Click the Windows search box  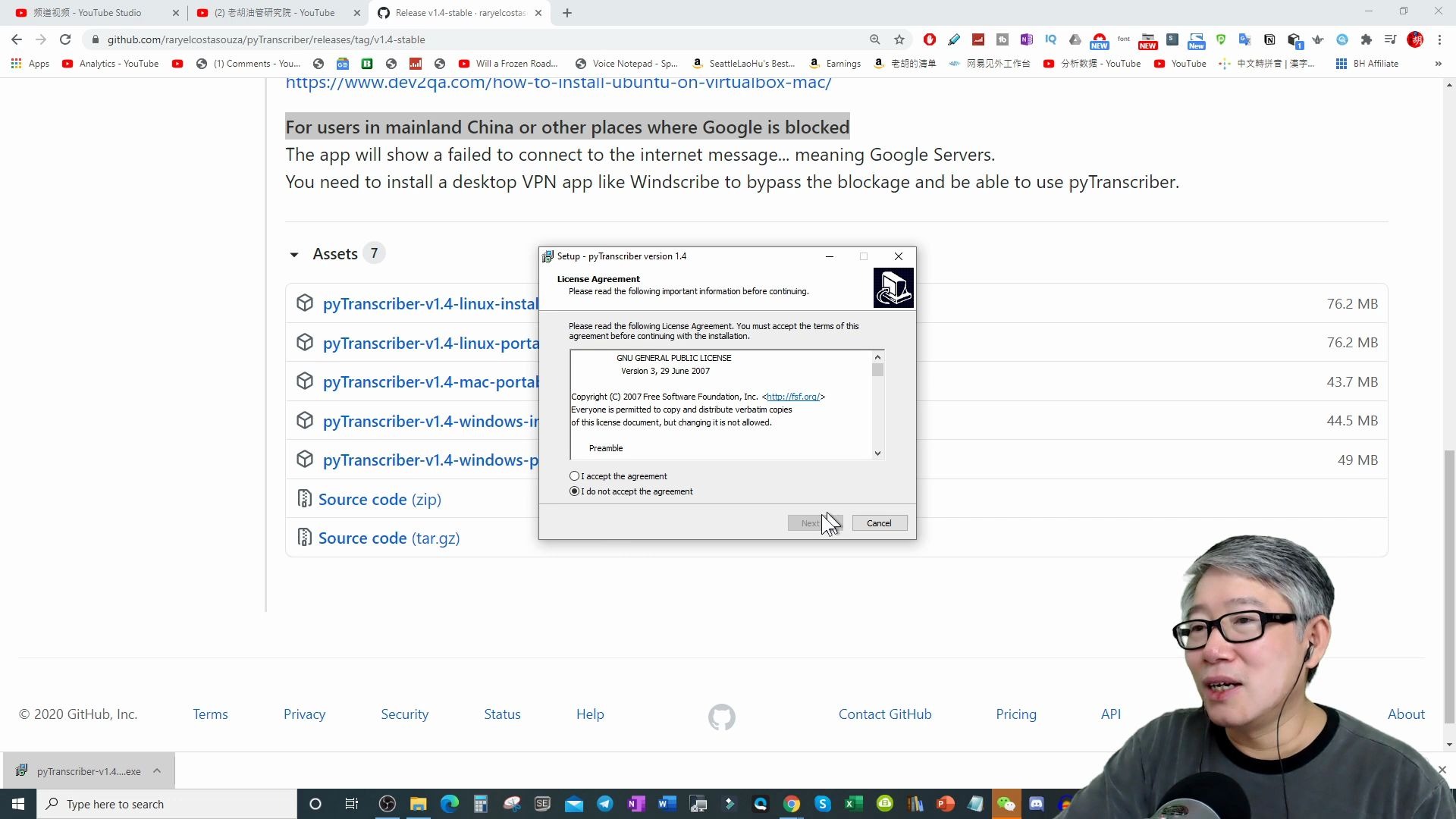(x=167, y=804)
